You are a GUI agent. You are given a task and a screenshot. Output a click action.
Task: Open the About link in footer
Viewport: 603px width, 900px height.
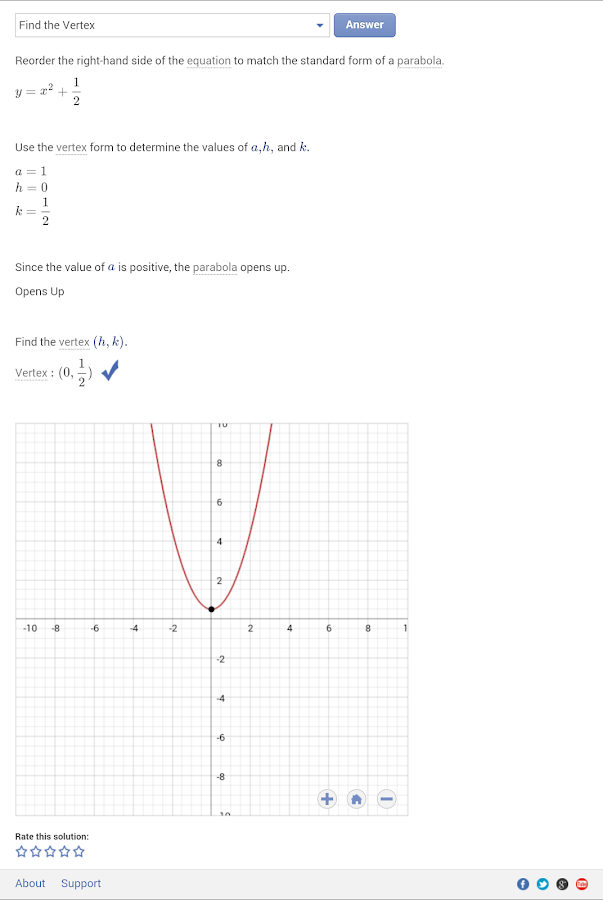click(30, 883)
